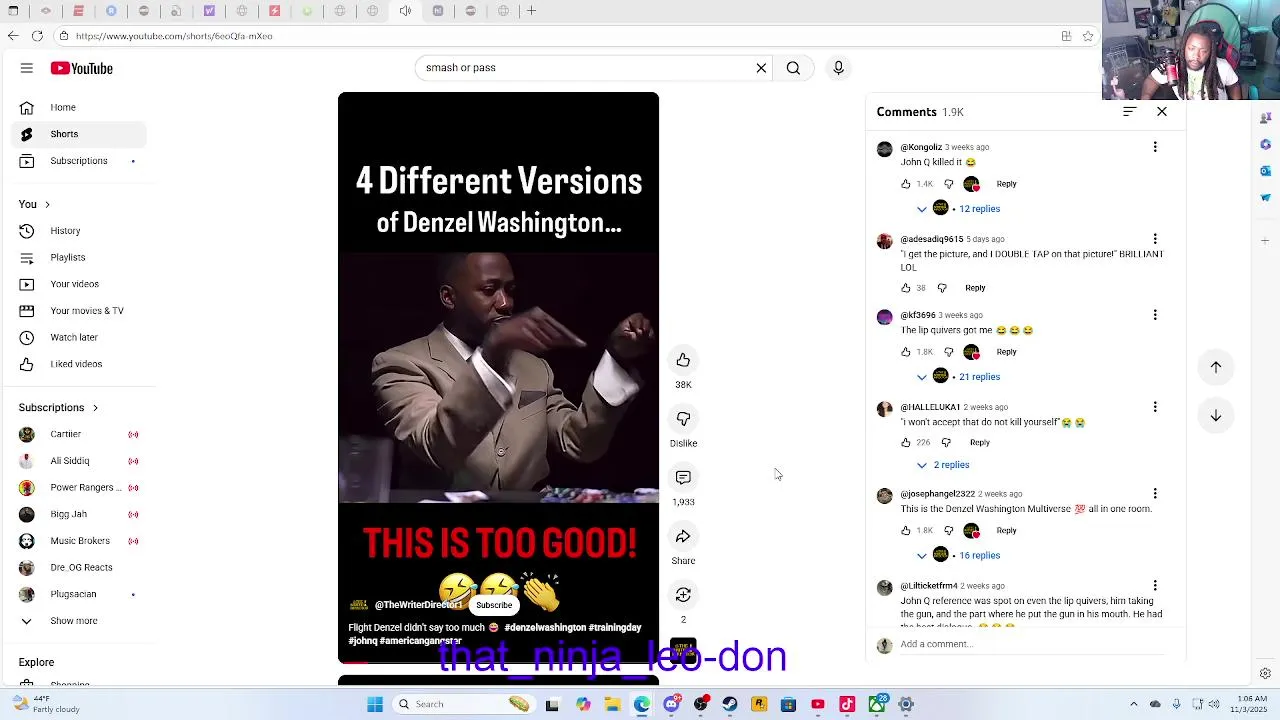Image resolution: width=1280 pixels, height=720 pixels.
Task: Reload the page in the browser
Action: 37,36
